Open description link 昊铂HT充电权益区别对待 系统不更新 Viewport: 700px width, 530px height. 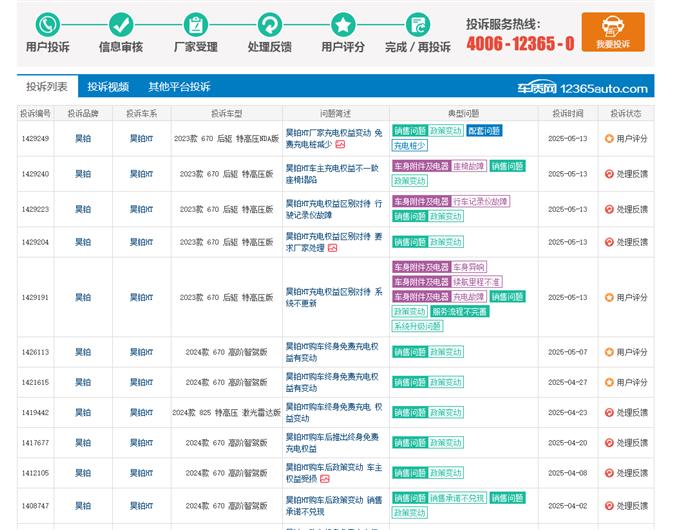[334, 297]
